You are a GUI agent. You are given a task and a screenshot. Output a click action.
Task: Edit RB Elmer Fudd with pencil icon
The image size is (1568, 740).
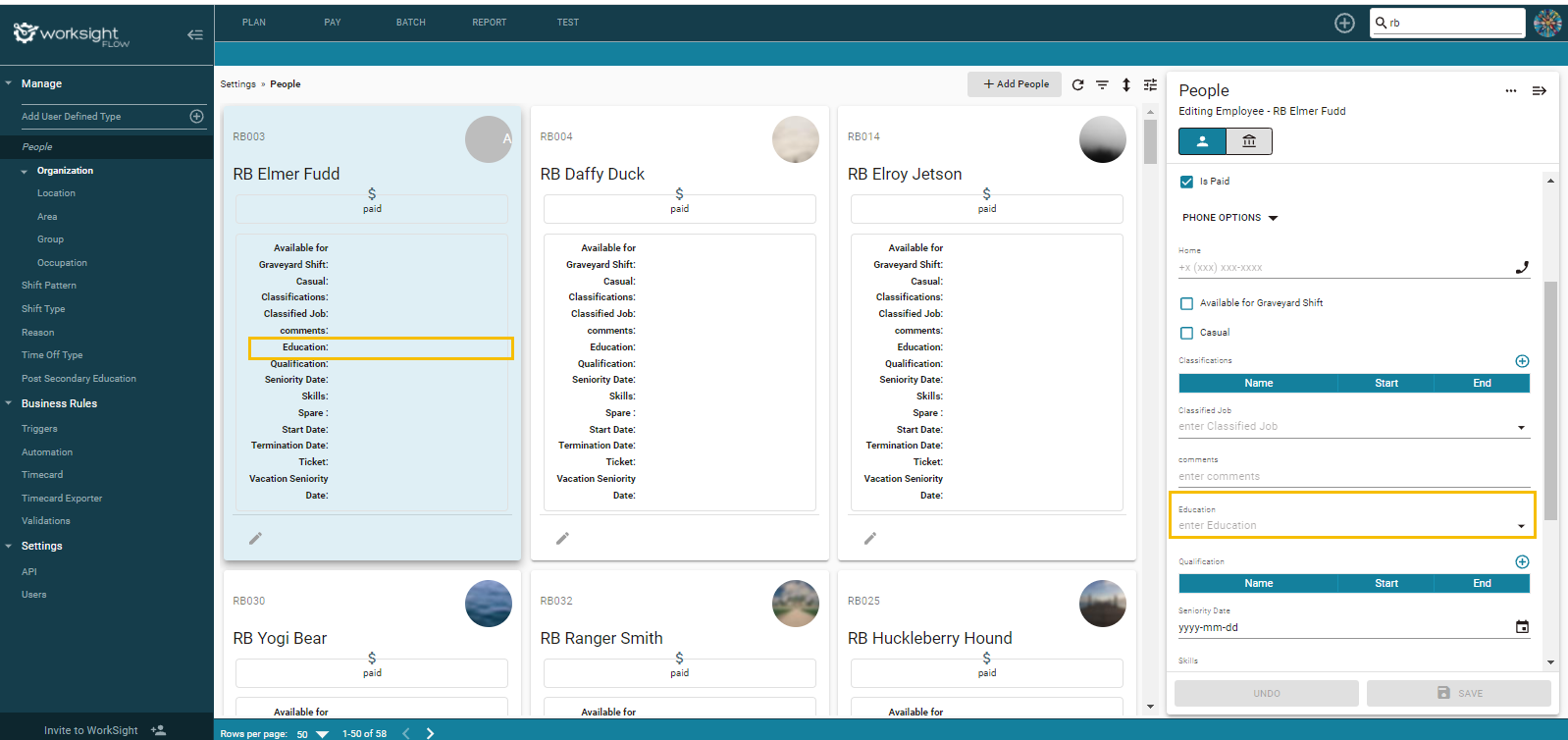(x=255, y=538)
